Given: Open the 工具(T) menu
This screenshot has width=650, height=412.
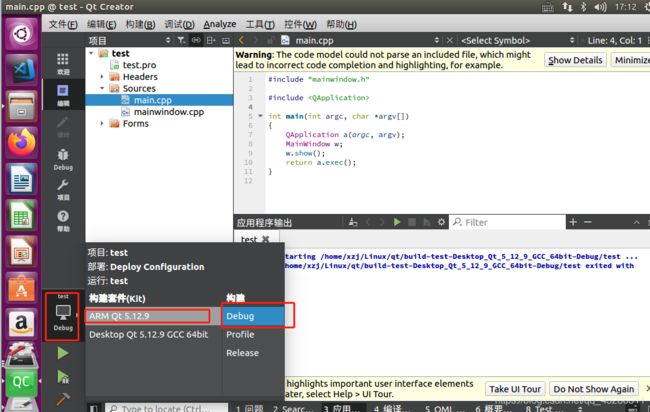Looking at the screenshot, I should 260,24.
